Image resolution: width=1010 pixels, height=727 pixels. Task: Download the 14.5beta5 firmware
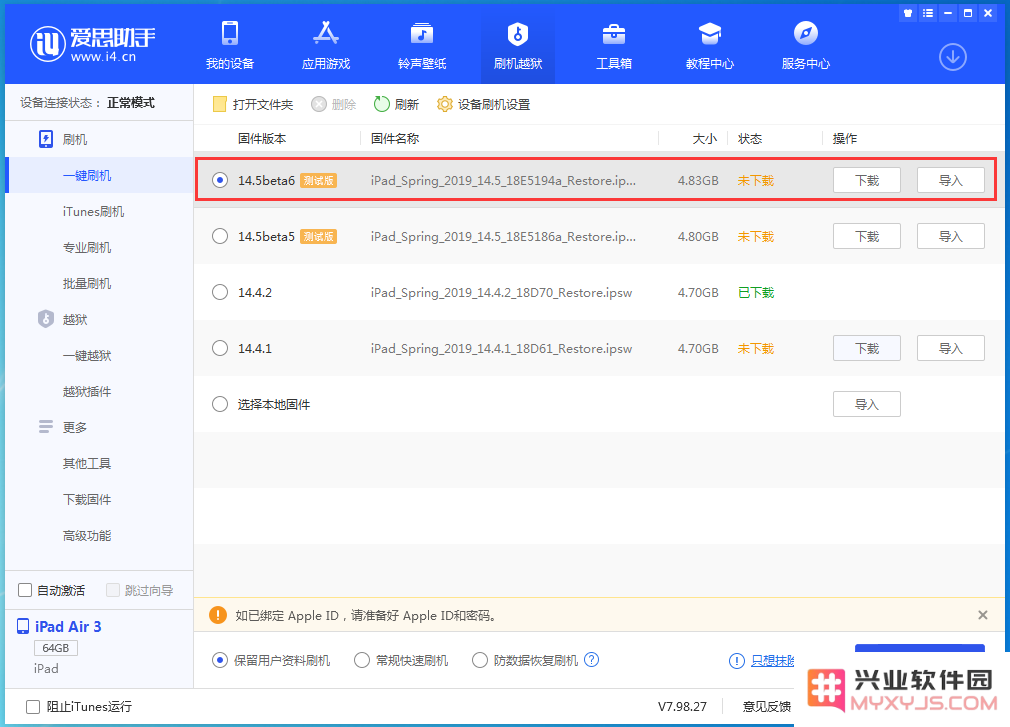pos(866,236)
